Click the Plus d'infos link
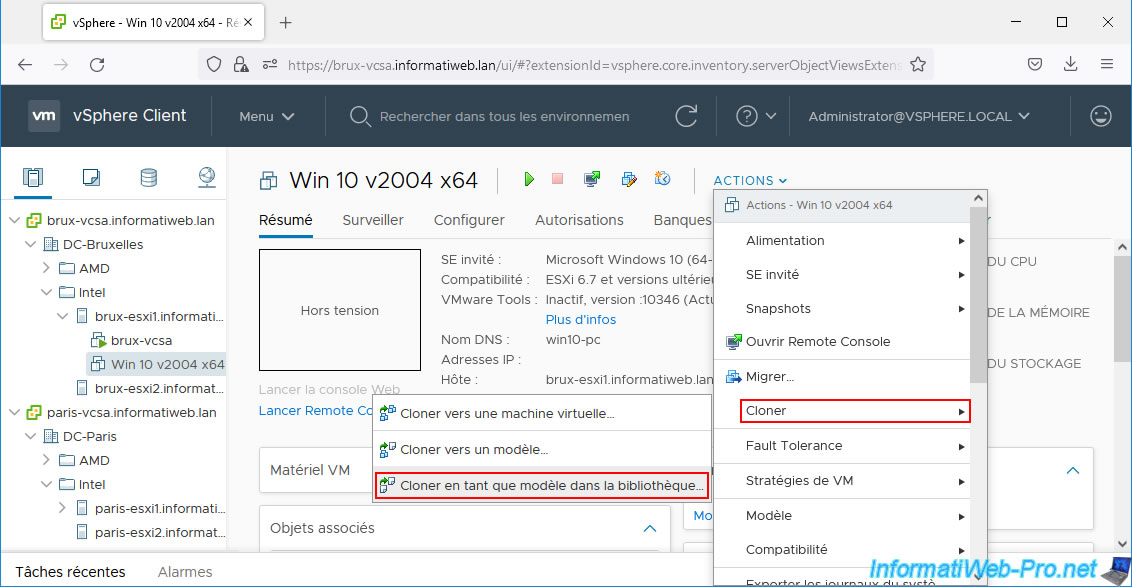Image resolution: width=1132 pixels, height=587 pixels. point(580,319)
